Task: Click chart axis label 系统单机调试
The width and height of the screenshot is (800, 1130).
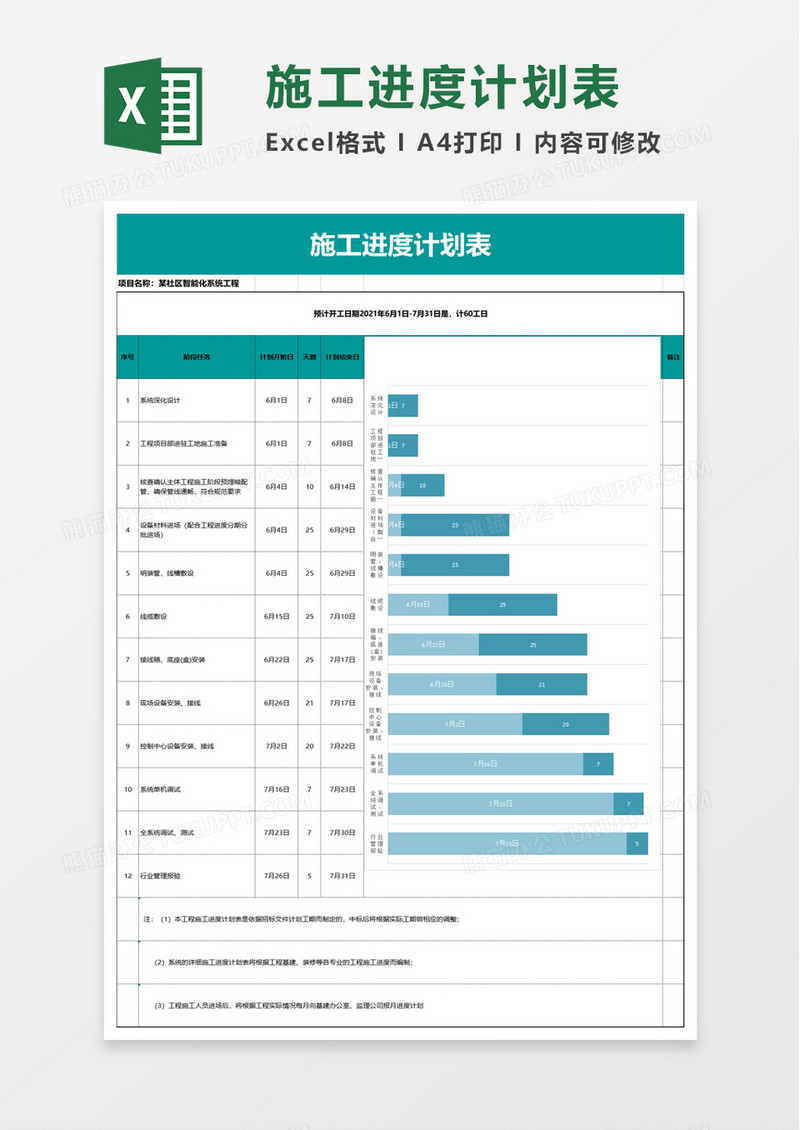Action: (376, 764)
